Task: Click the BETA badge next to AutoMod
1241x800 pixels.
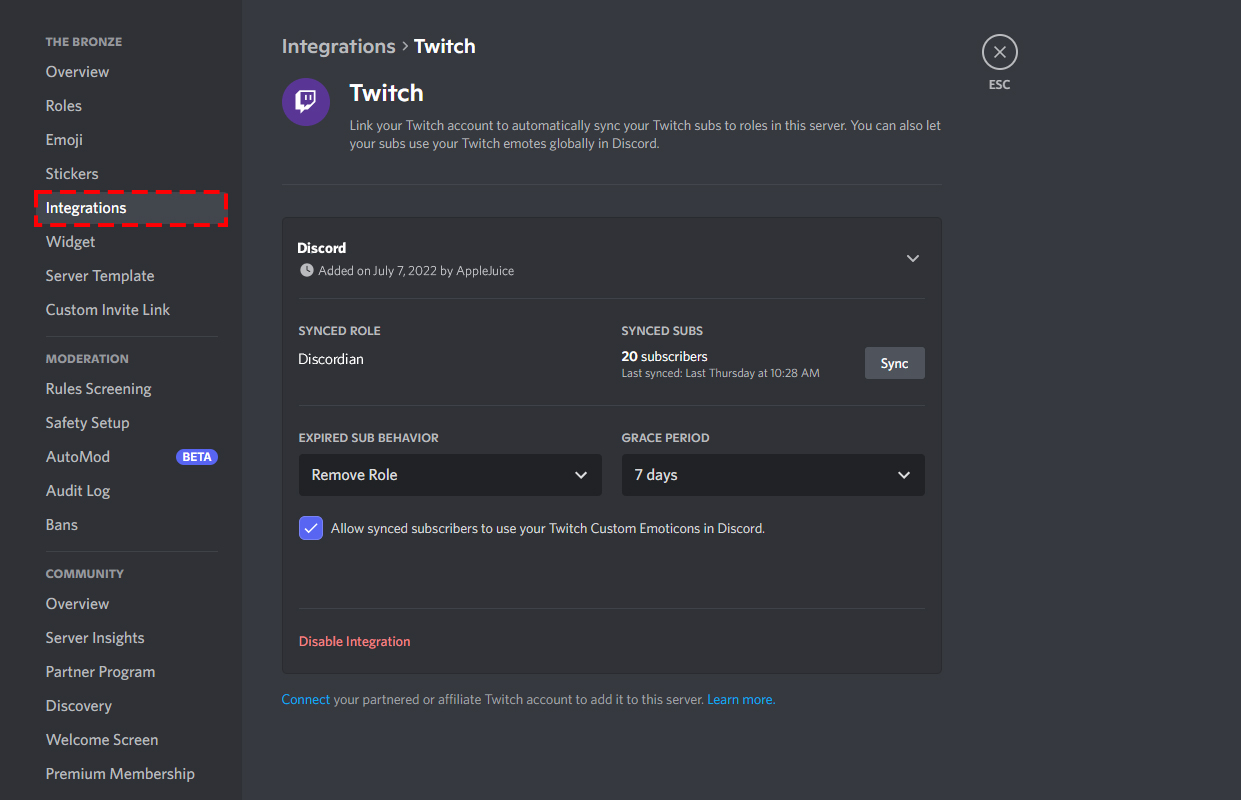Action: pyautogui.click(x=197, y=457)
